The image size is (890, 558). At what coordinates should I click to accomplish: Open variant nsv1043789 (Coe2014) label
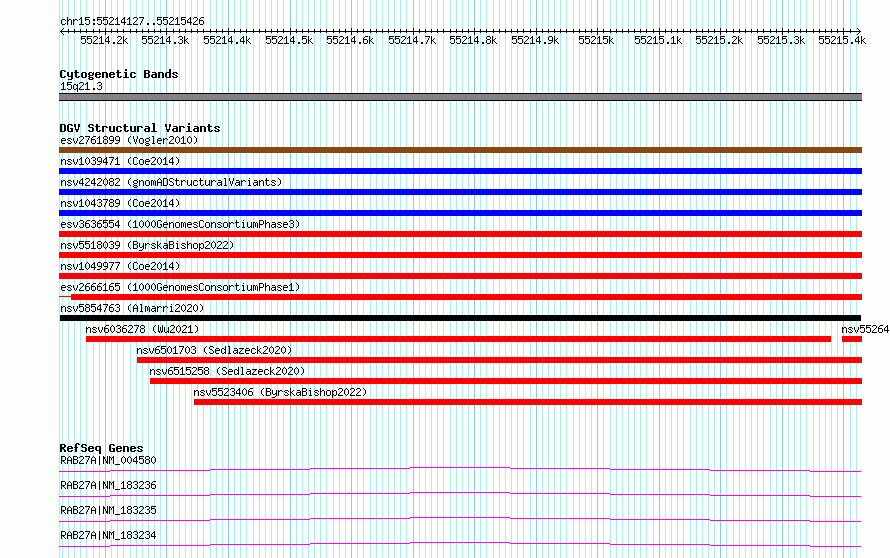pos(120,203)
